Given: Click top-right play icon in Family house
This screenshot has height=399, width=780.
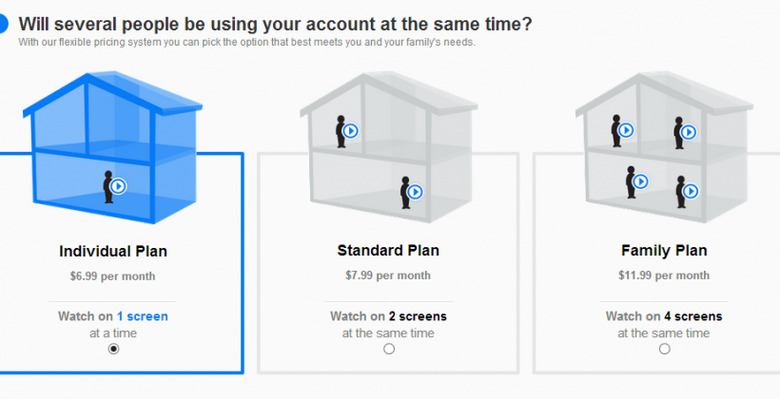Looking at the screenshot, I should 688,132.
